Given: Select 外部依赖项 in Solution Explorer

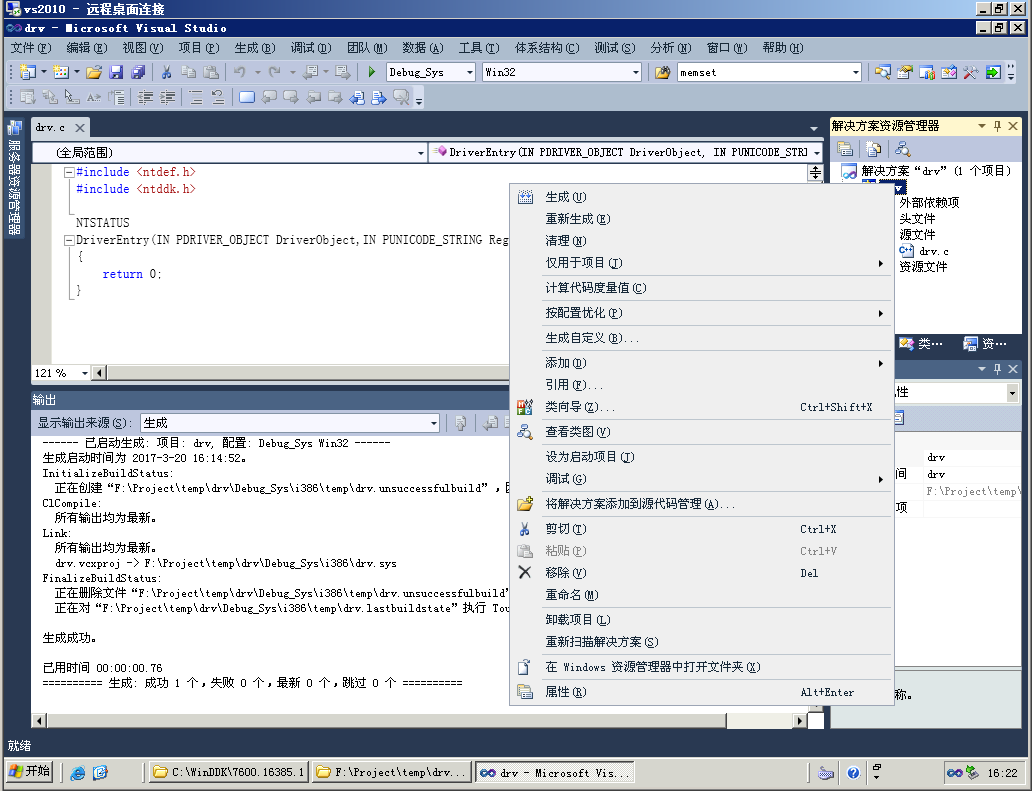Looking at the screenshot, I should [x=929, y=203].
